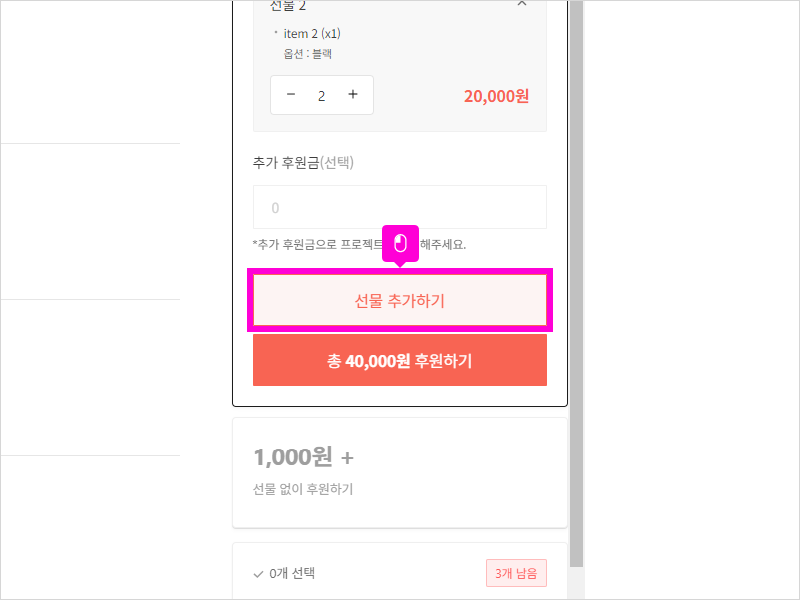Click the 선물 2 section title
This screenshot has height=600, width=800.
point(288,6)
